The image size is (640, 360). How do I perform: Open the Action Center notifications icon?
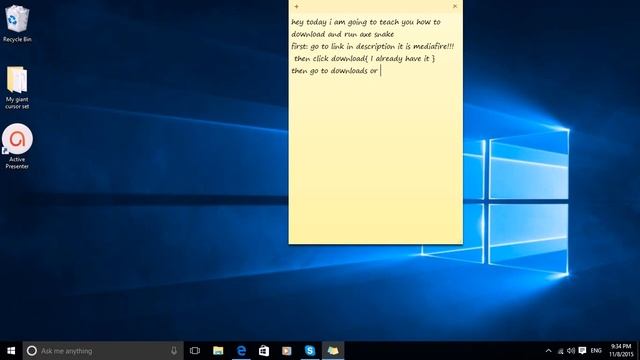coord(582,351)
